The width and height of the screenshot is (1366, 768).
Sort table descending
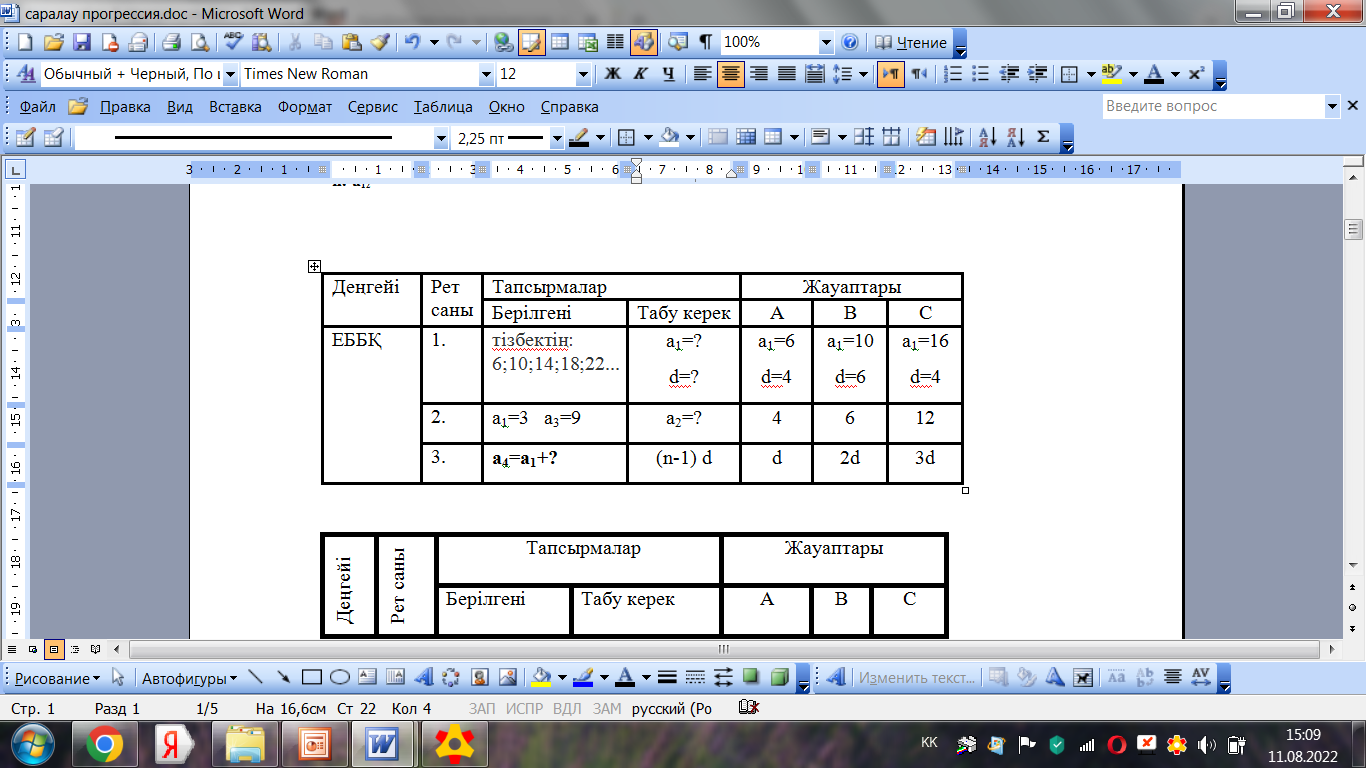click(x=1015, y=138)
